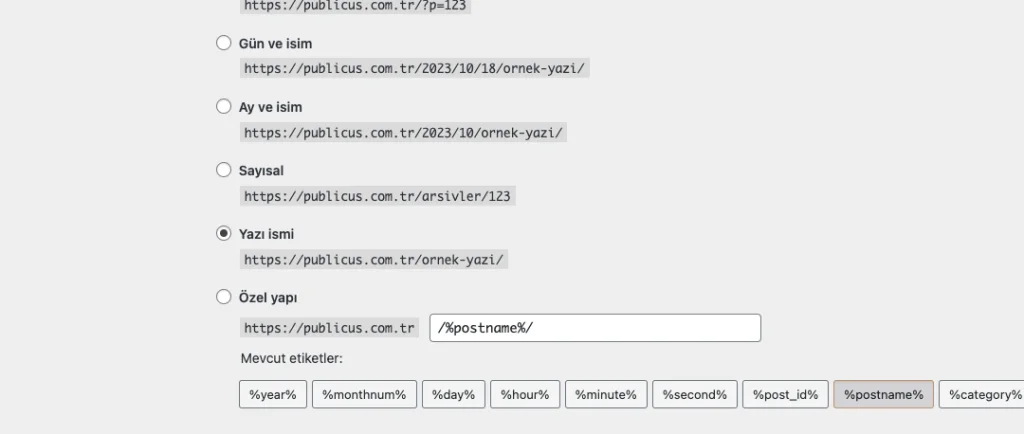This screenshot has width=1024, height=434.
Task: Select the 'Gün ve isim' radio button
Action: (223, 44)
